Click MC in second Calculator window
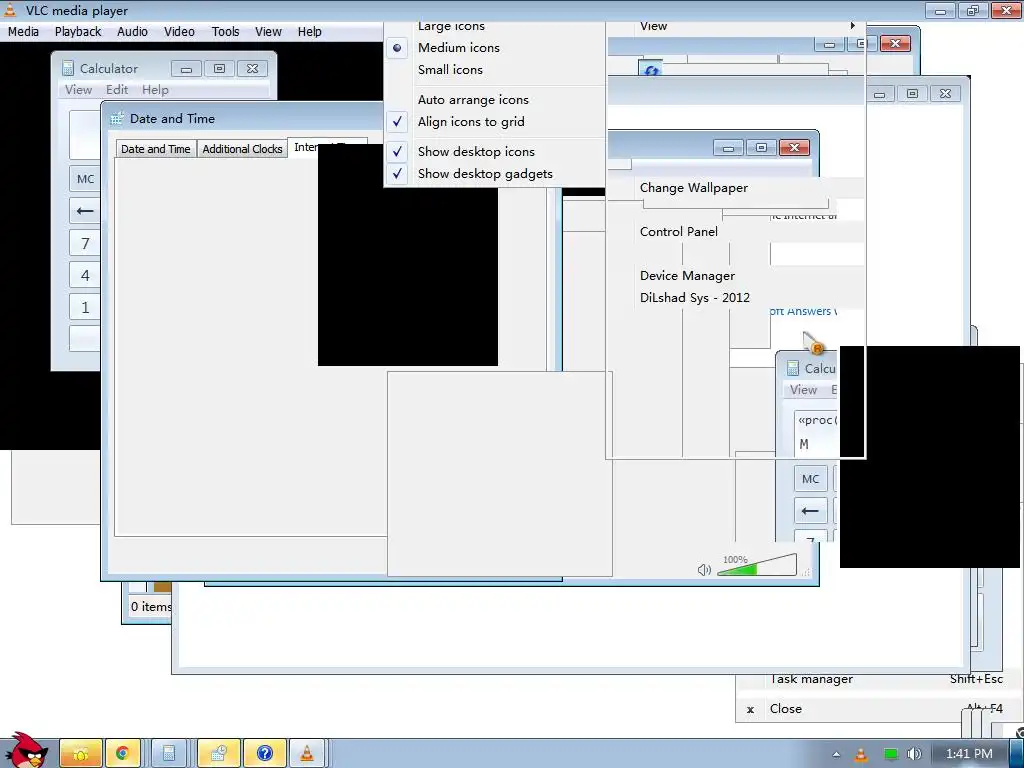The image size is (1024, 768). click(x=810, y=479)
